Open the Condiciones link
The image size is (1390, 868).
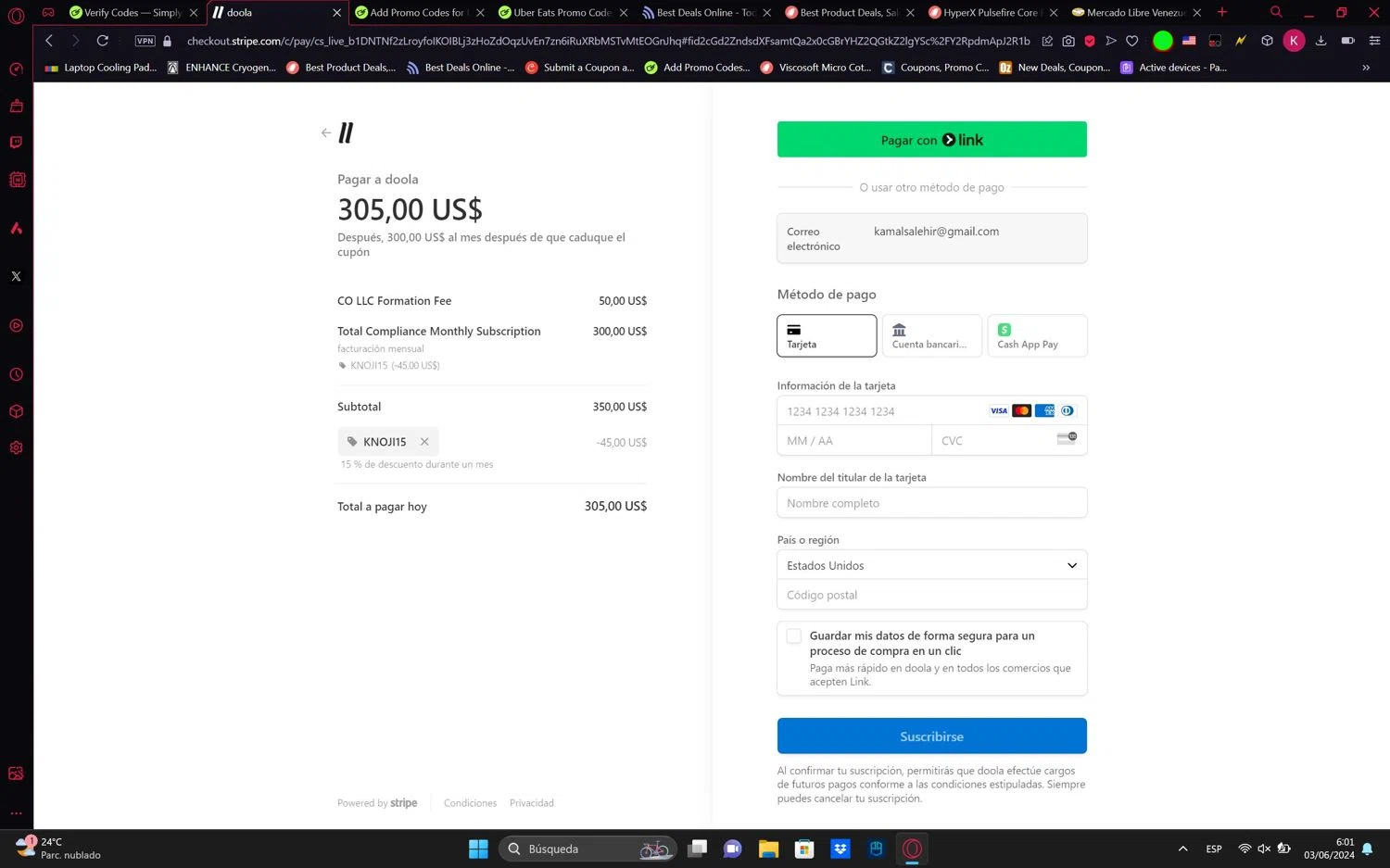[x=470, y=803]
